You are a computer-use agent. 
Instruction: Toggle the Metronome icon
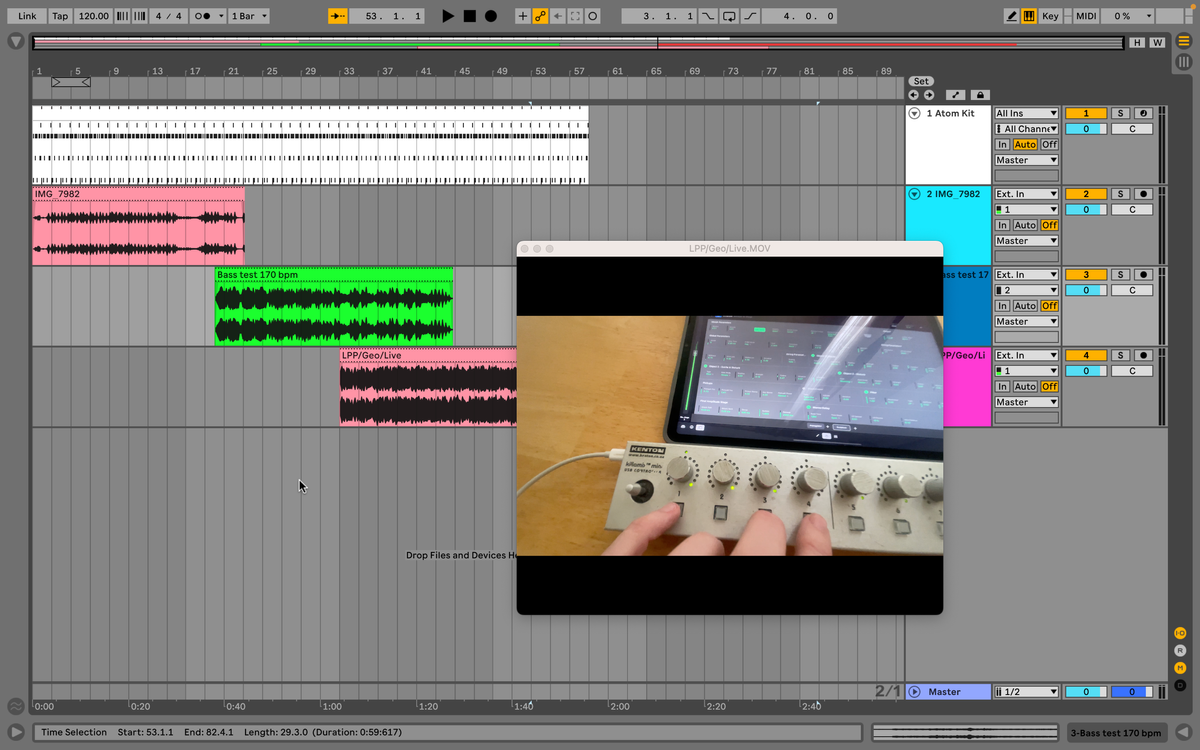coord(203,16)
